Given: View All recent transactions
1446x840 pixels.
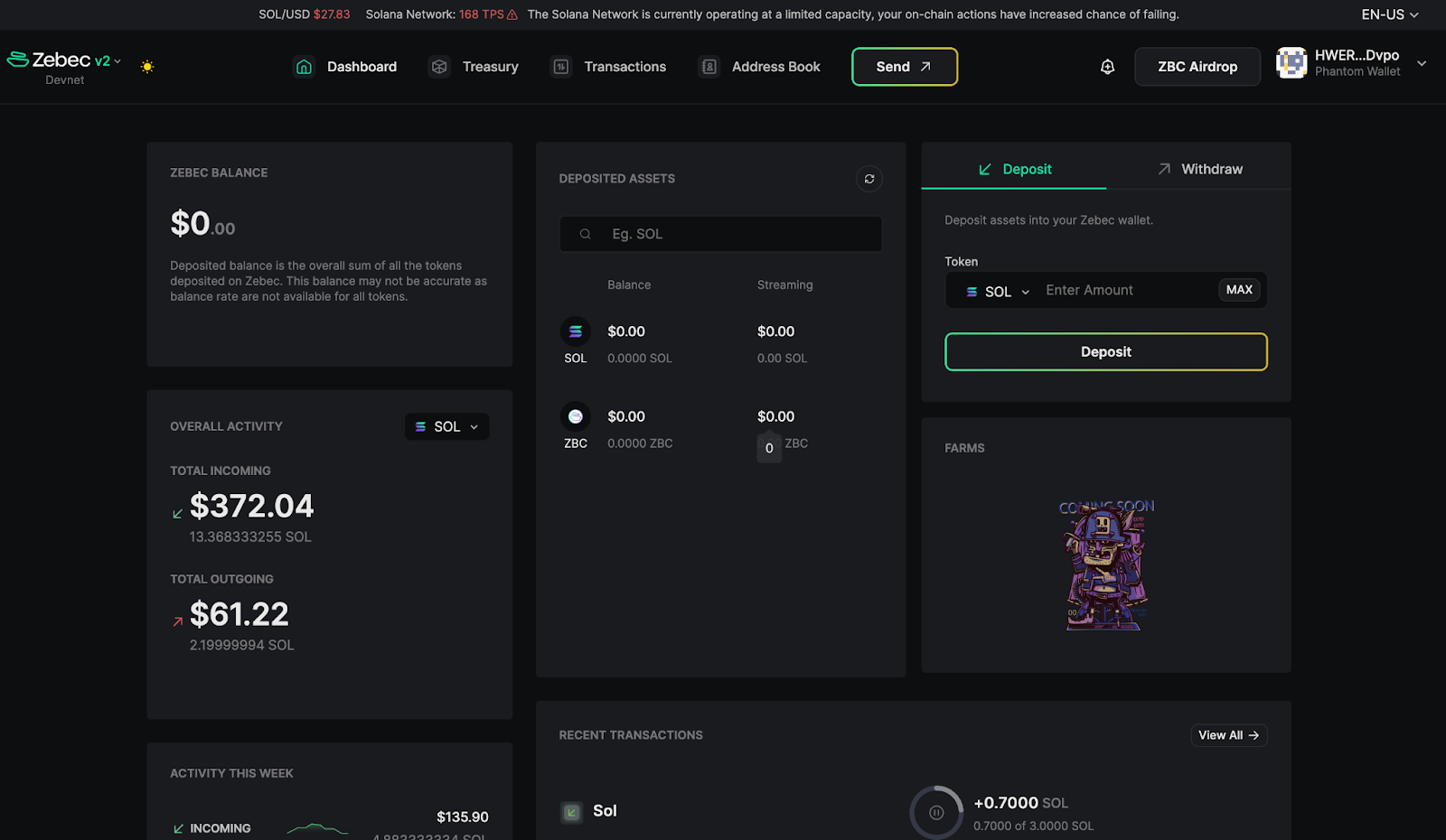Looking at the screenshot, I should [1229, 735].
